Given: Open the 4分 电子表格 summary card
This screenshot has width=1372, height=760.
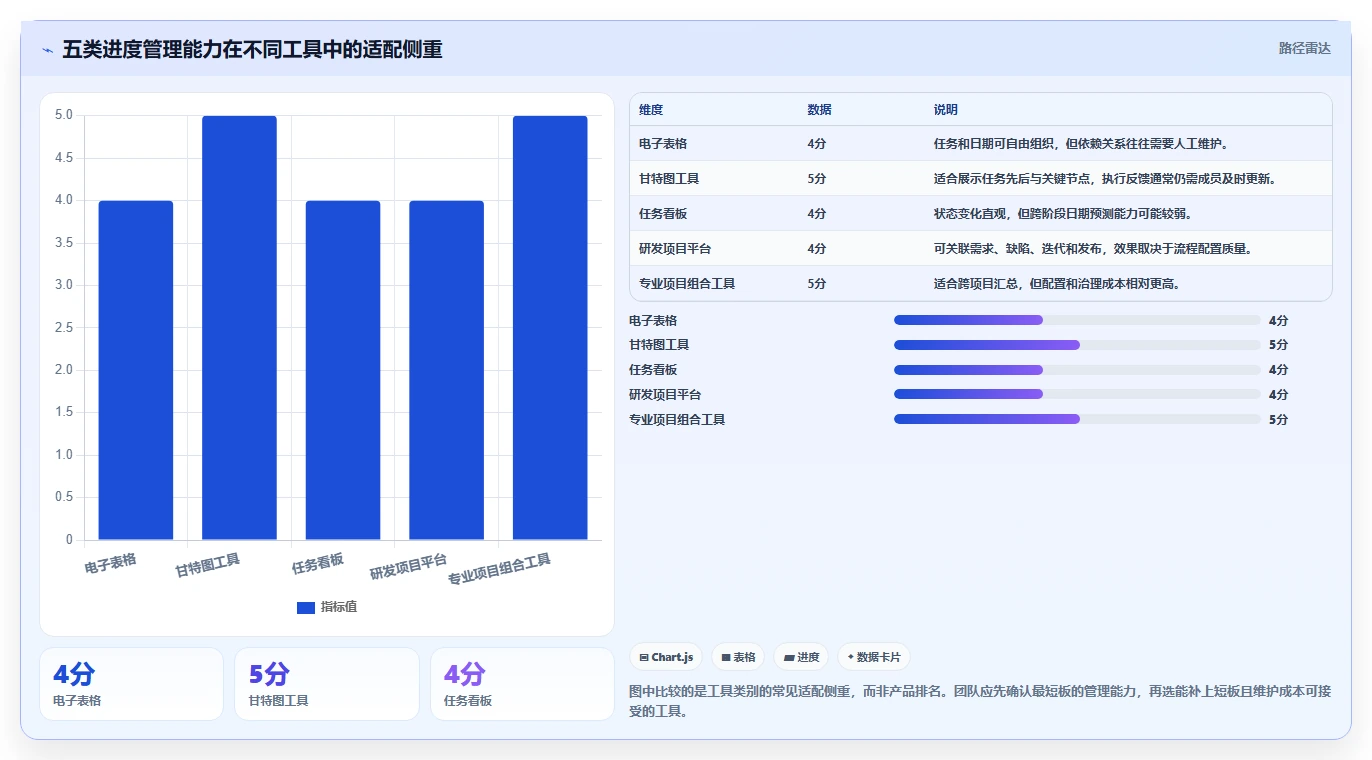Looking at the screenshot, I should coord(131,684).
